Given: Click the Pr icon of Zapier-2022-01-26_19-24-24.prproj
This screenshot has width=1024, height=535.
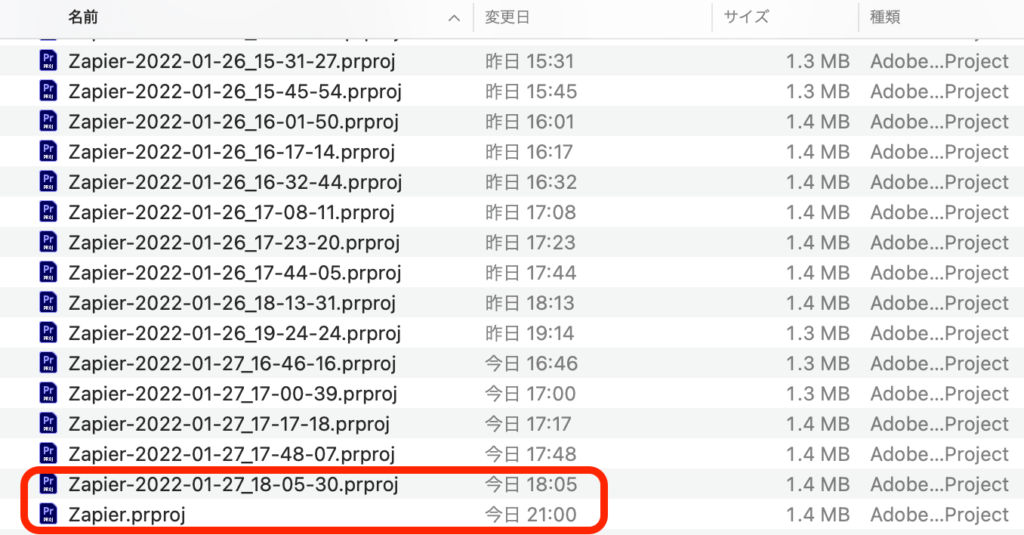Looking at the screenshot, I should (x=48, y=333).
